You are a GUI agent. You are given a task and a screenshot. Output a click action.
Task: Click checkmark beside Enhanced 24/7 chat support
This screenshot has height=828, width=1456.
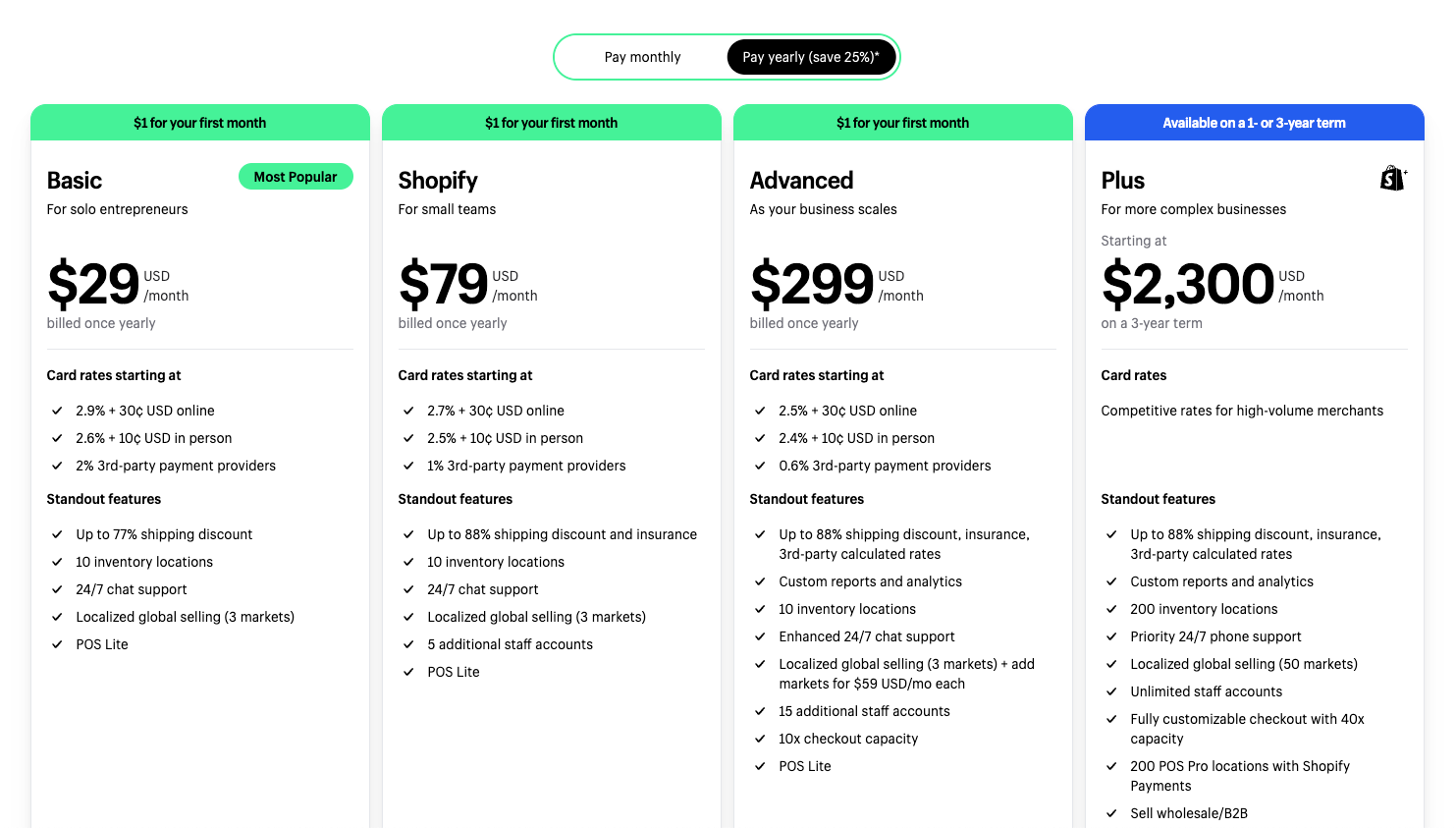click(760, 636)
